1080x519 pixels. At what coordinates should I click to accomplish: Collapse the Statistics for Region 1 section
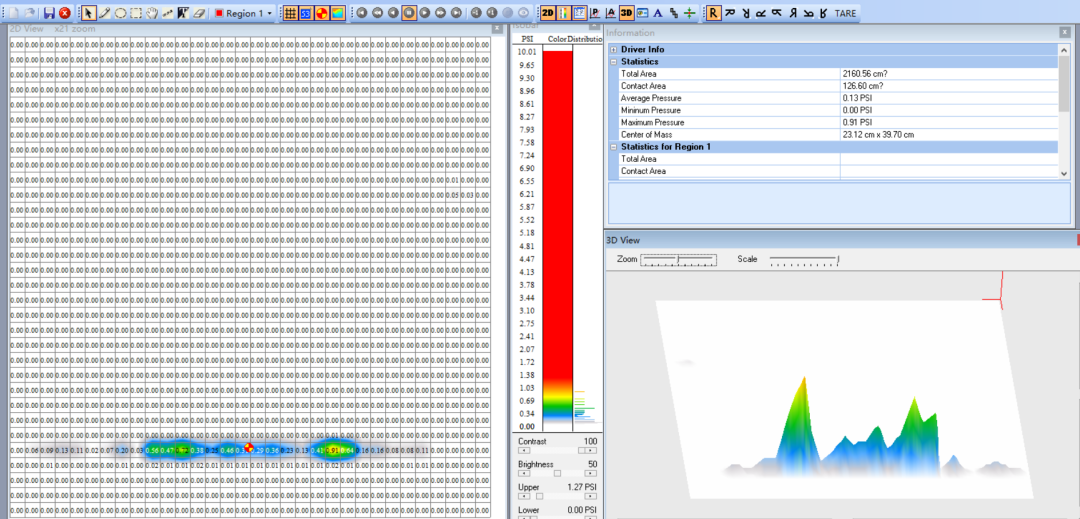coord(613,147)
